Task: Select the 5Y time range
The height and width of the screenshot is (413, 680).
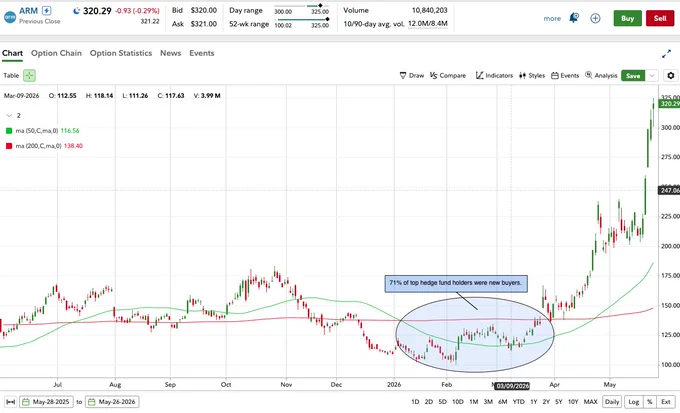Action: pos(559,402)
